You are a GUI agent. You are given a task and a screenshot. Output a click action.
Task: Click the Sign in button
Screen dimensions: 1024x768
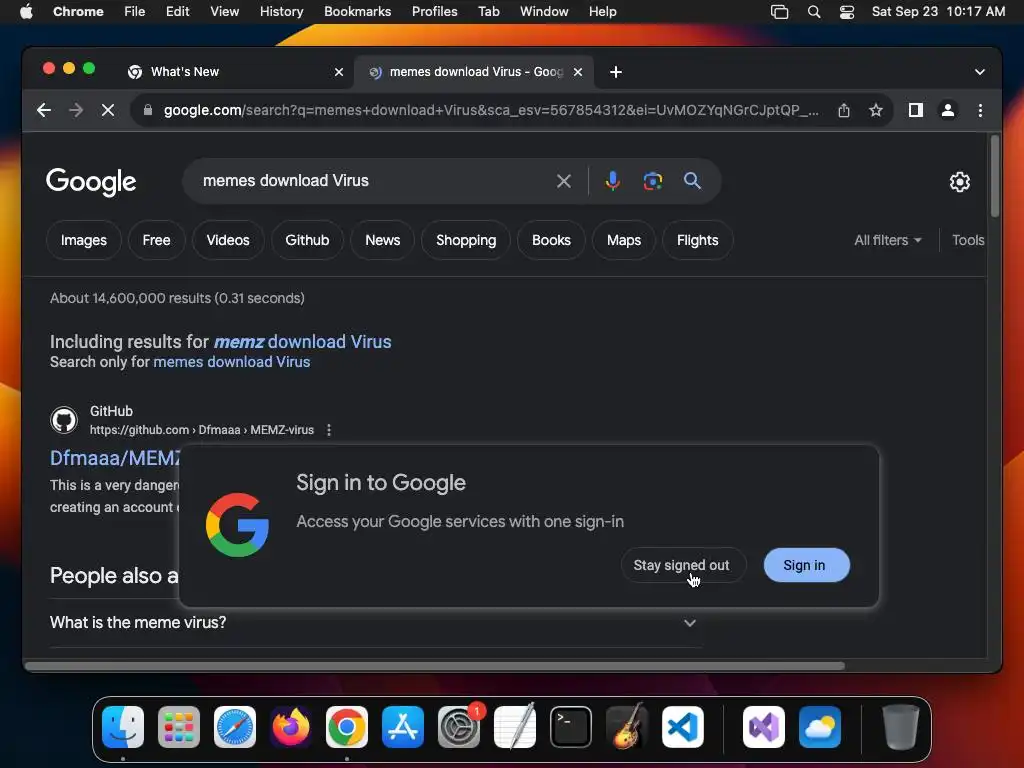[807, 566]
